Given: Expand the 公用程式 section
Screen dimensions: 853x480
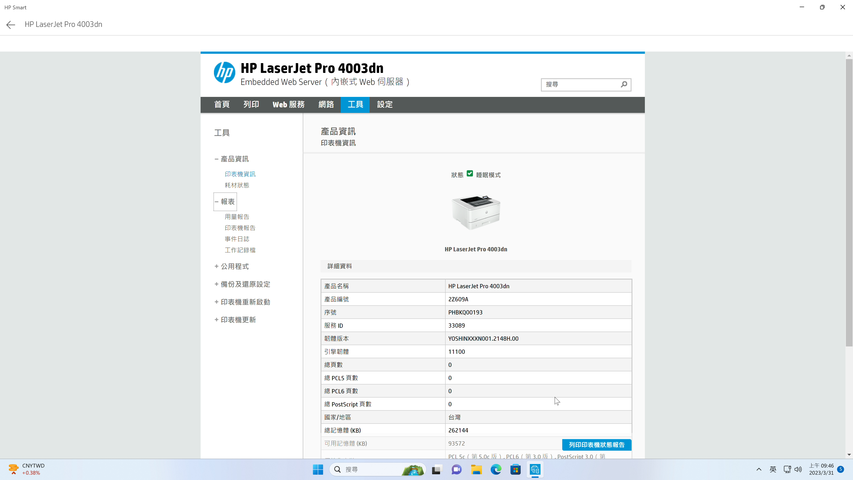Looking at the screenshot, I should point(231,266).
